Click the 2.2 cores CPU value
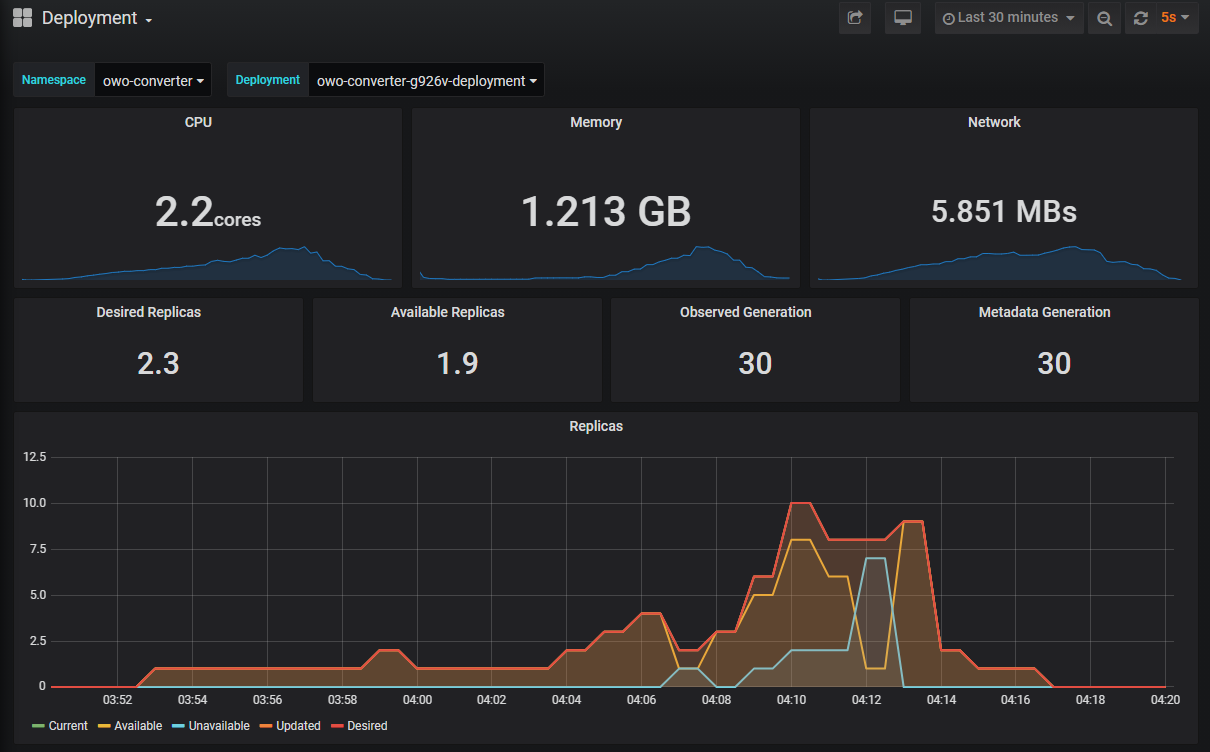 208,212
